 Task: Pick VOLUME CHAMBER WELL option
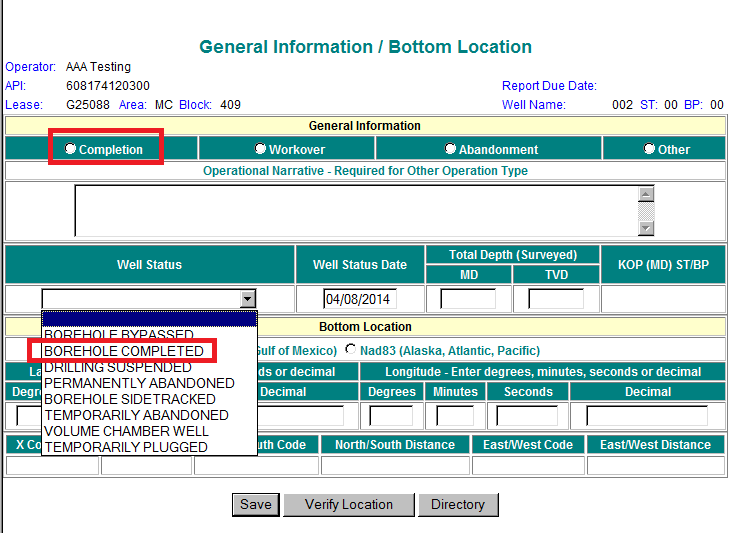click(x=126, y=431)
